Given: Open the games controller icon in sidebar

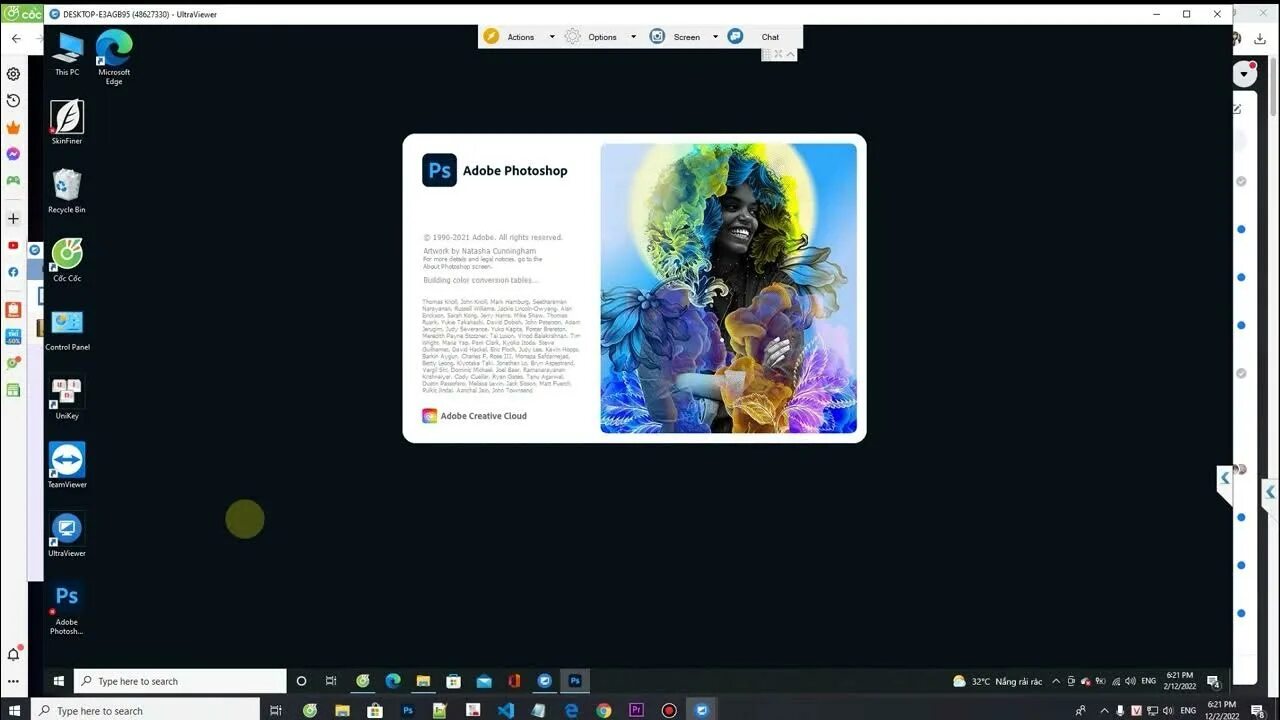Looking at the screenshot, I should (13, 181).
